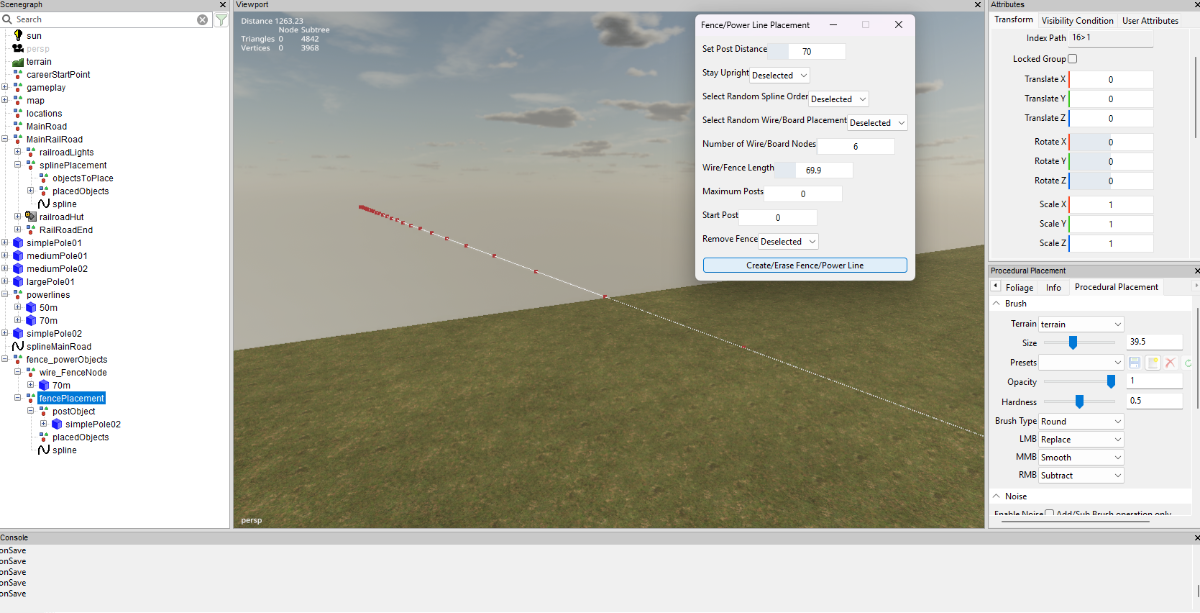
Task: Collapse the MainRailRoad tree node
Action: coord(5,139)
